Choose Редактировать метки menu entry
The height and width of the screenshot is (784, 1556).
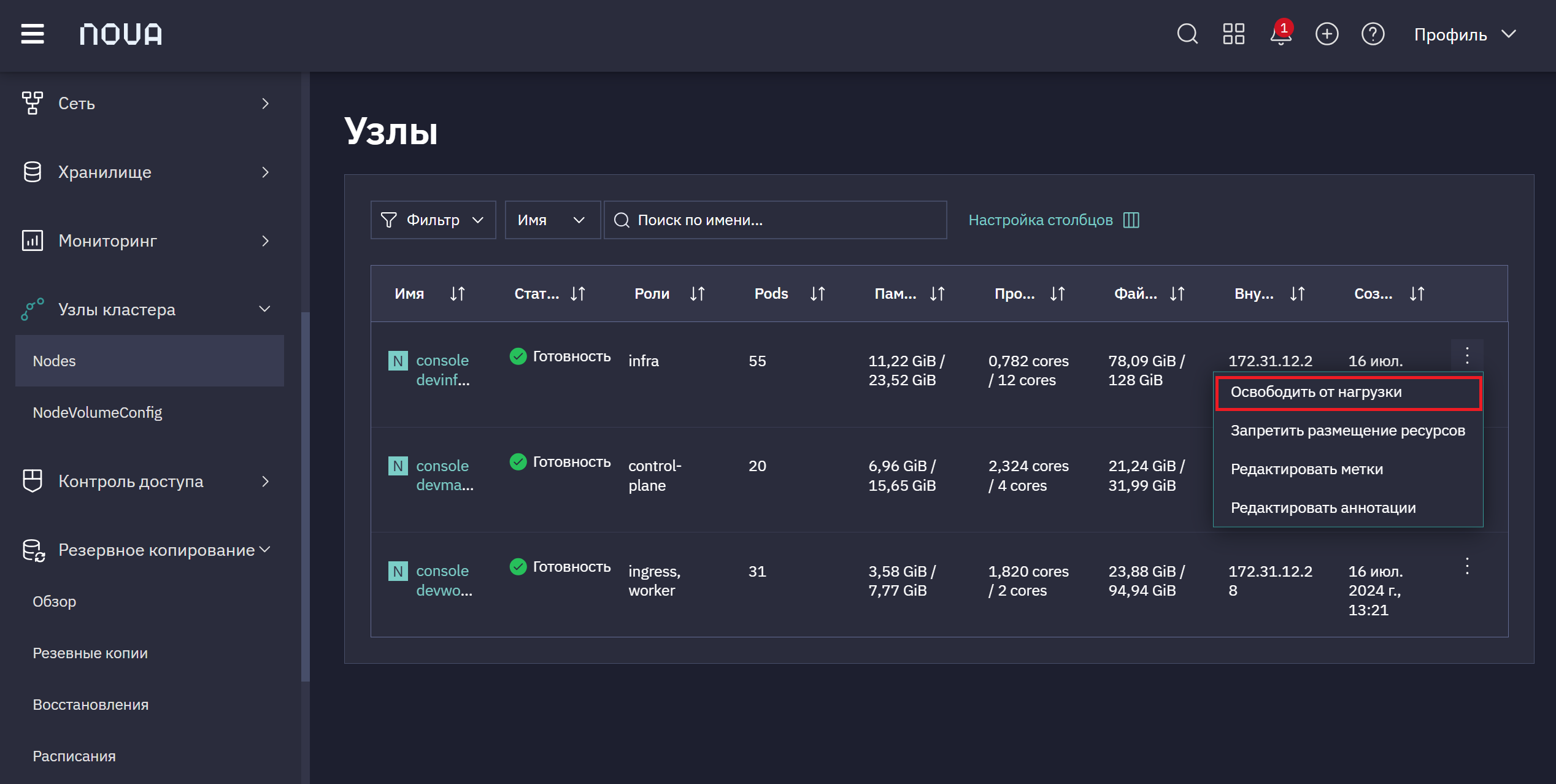click(x=1348, y=469)
